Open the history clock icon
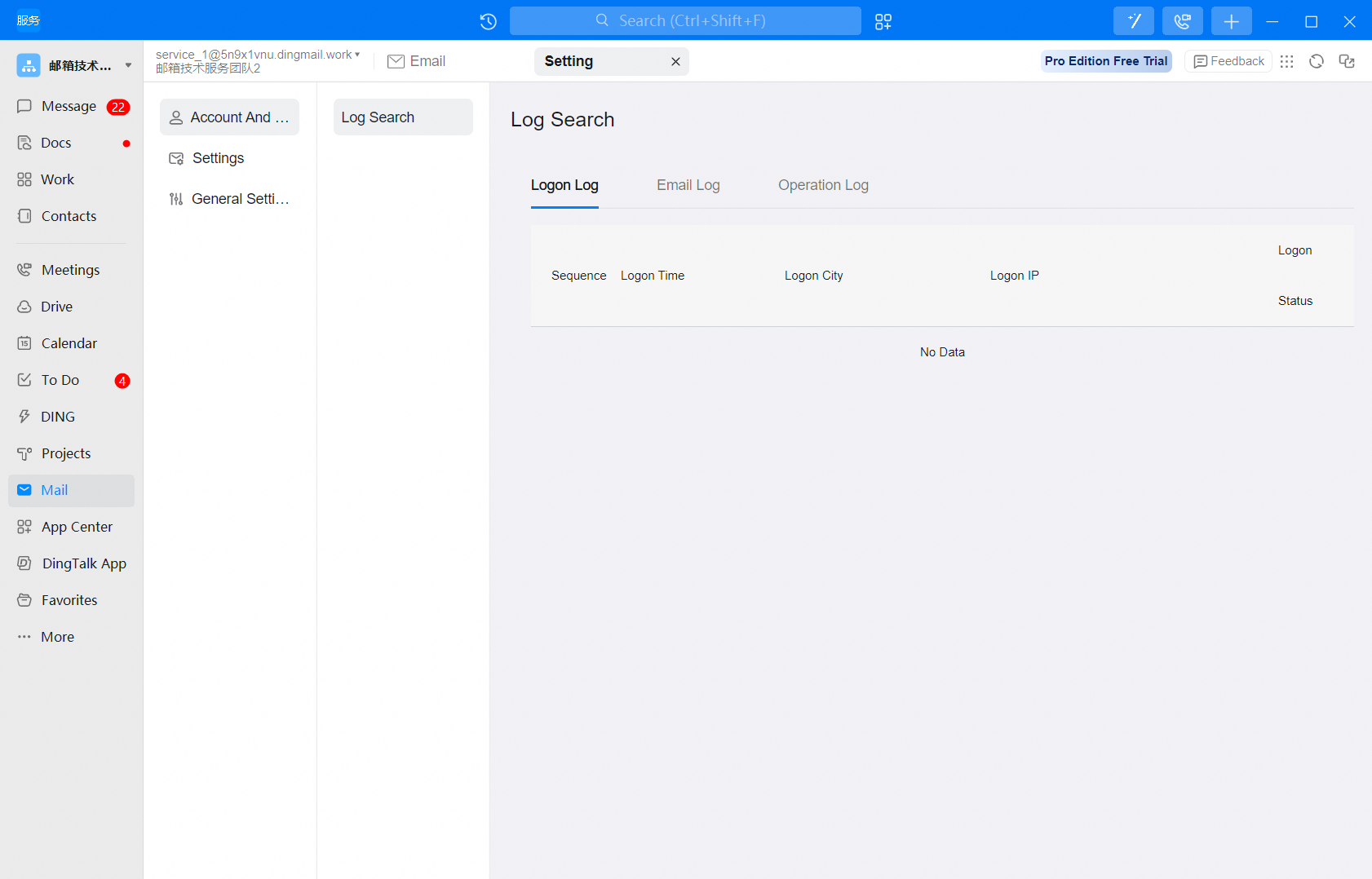This screenshot has height=879, width=1372. pyautogui.click(x=488, y=21)
